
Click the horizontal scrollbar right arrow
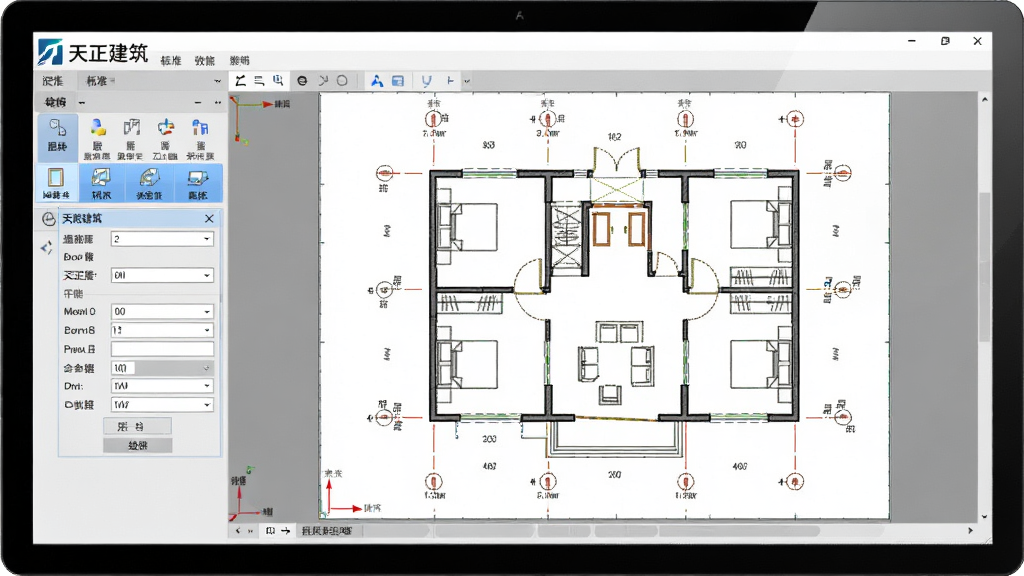[970, 531]
